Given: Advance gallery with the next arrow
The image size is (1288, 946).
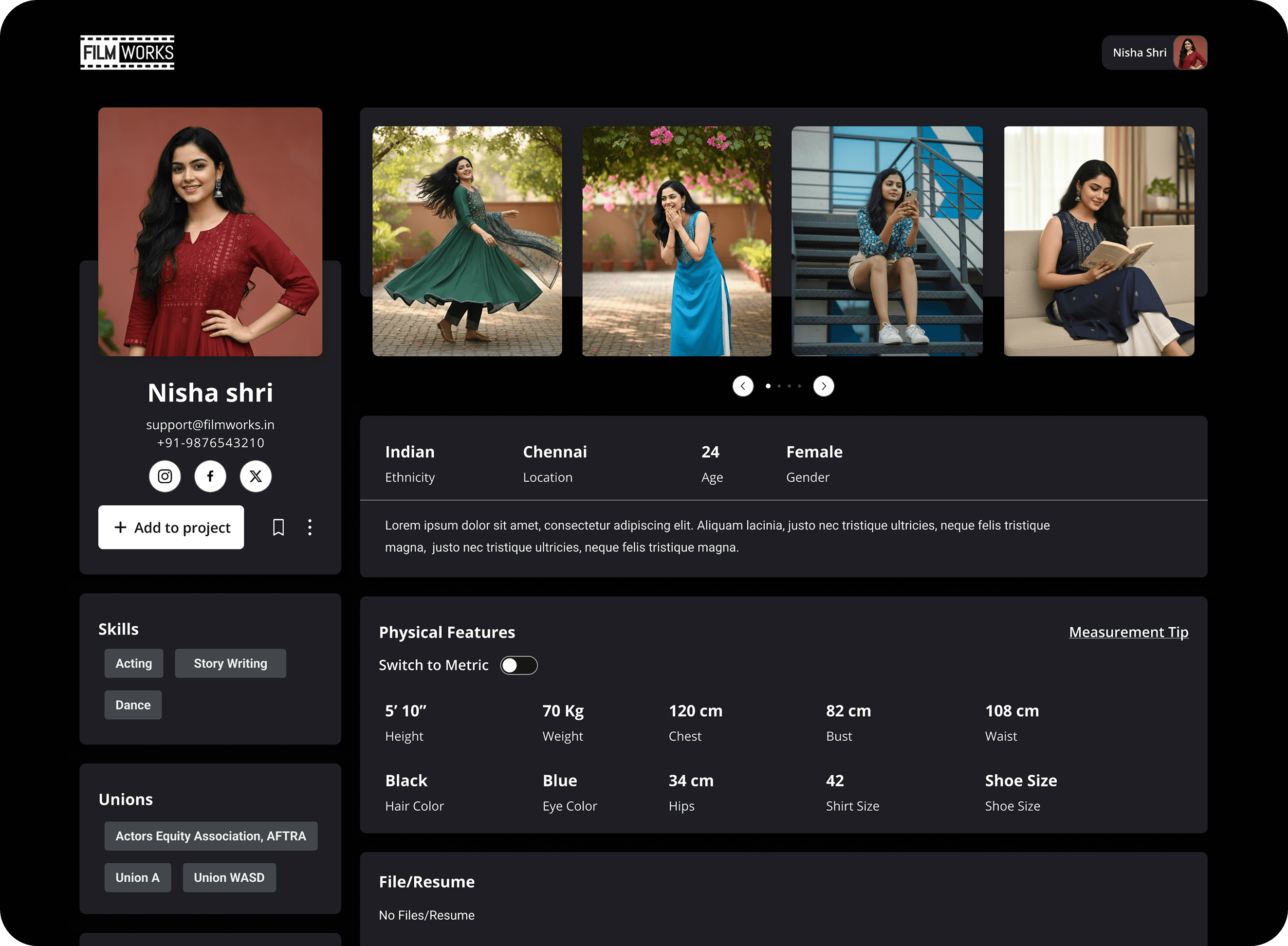Looking at the screenshot, I should (824, 386).
